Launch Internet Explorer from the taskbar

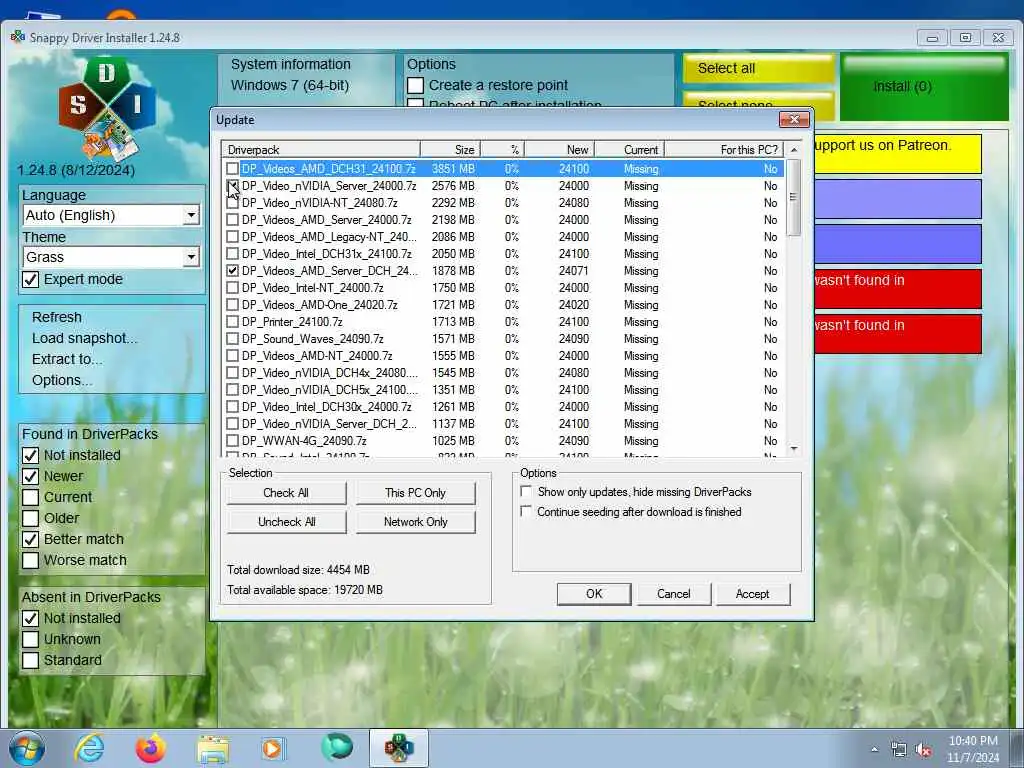(89, 748)
